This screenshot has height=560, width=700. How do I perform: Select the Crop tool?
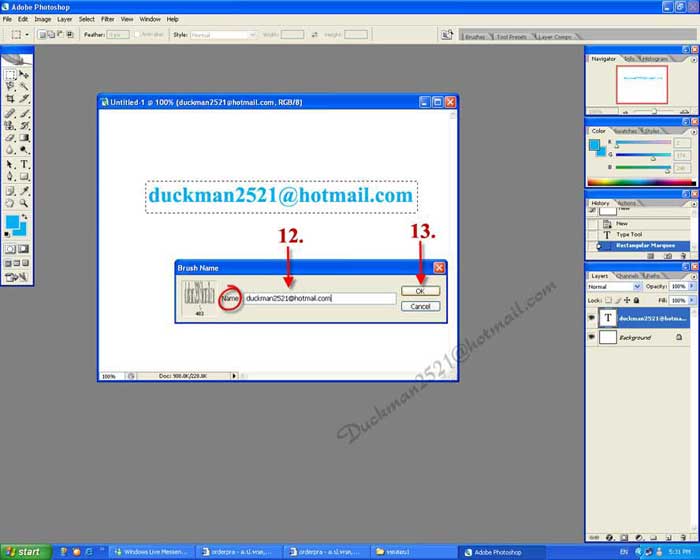(10, 98)
